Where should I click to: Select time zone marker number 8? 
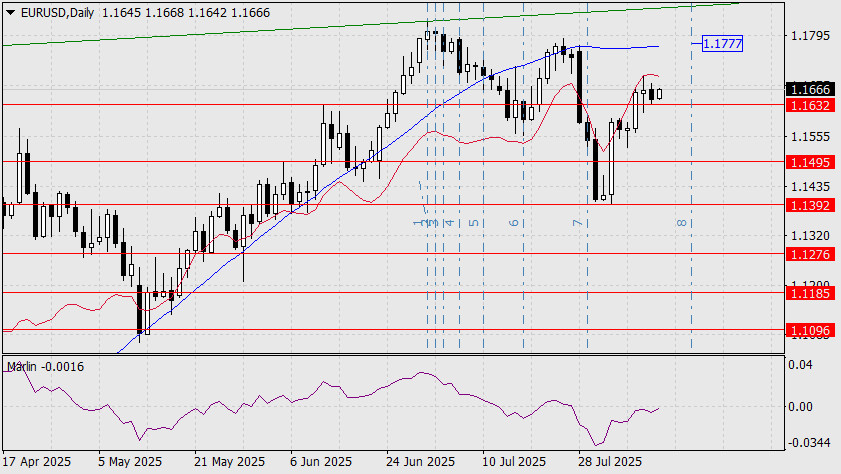click(x=682, y=223)
